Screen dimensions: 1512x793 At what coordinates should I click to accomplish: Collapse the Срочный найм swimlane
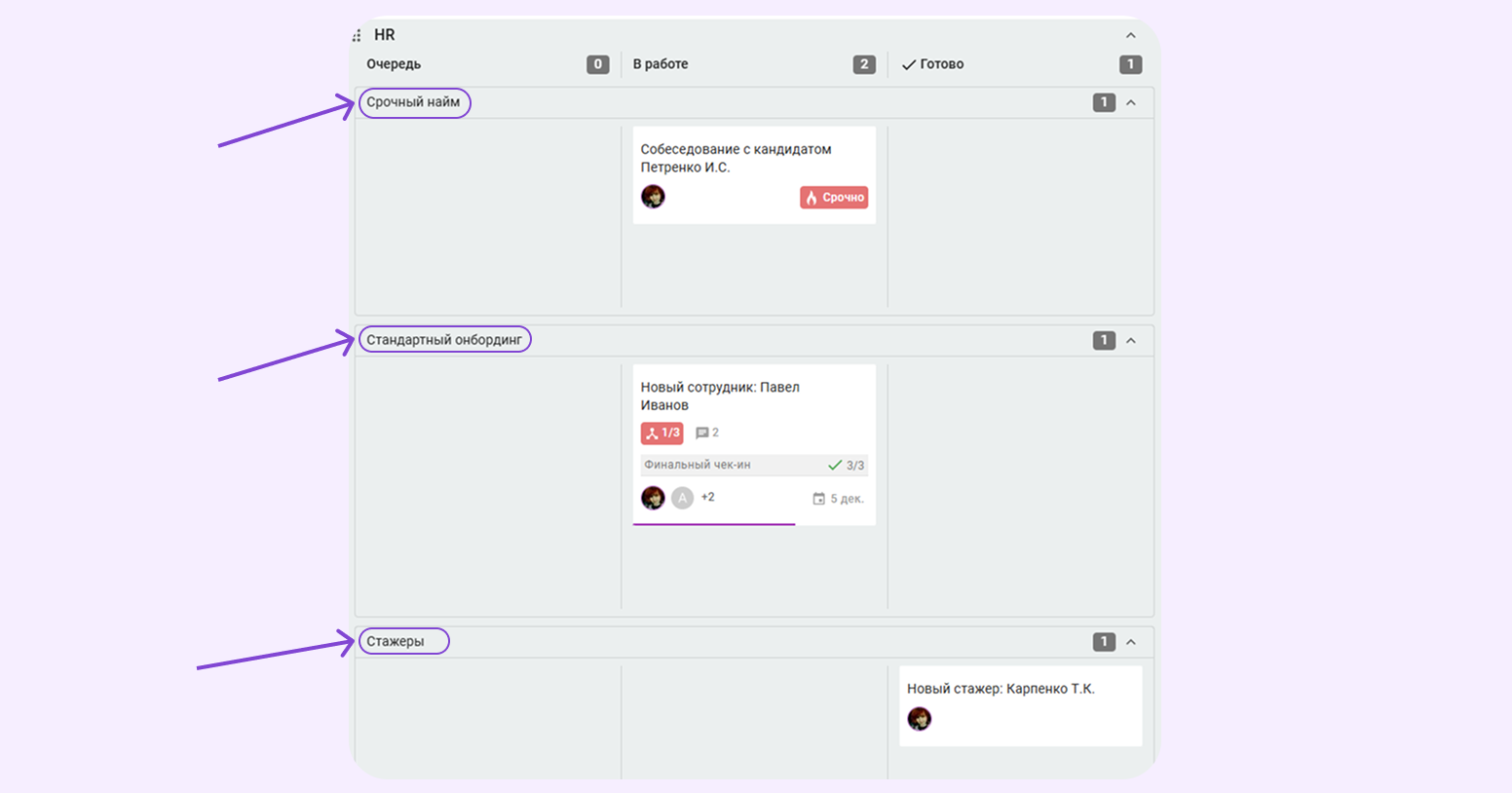click(x=1131, y=103)
